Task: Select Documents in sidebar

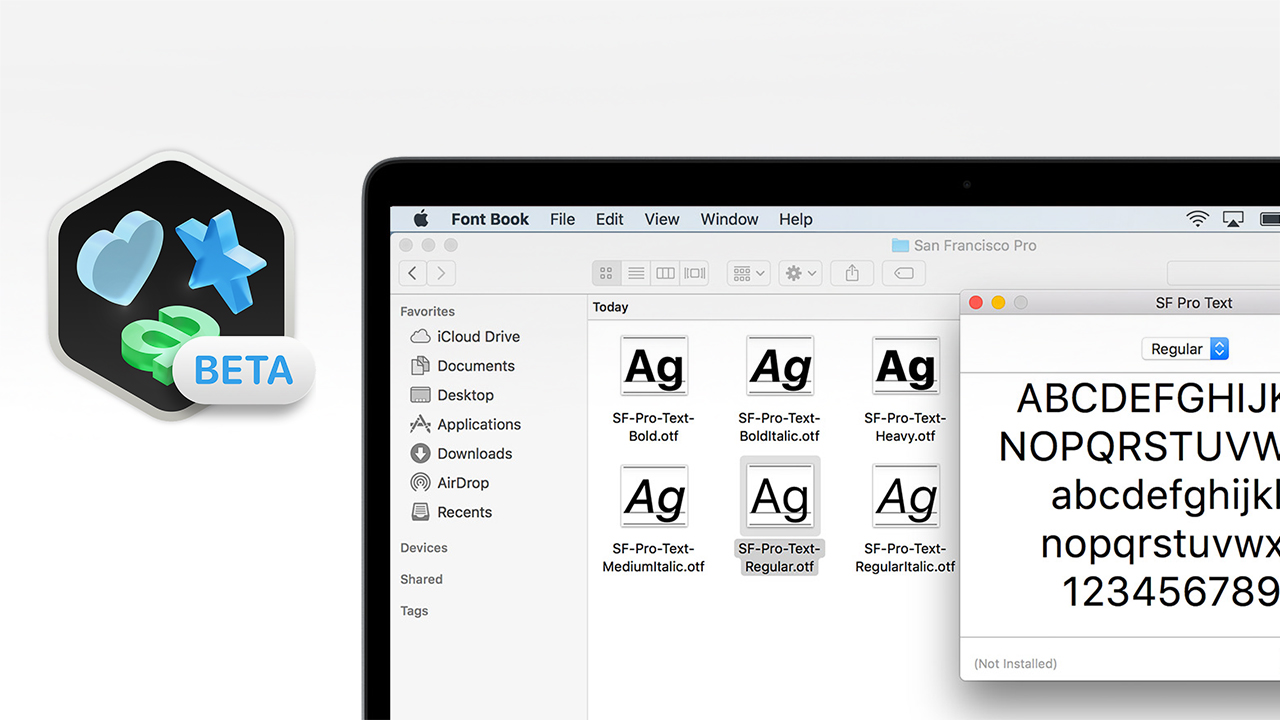Action: click(x=463, y=366)
